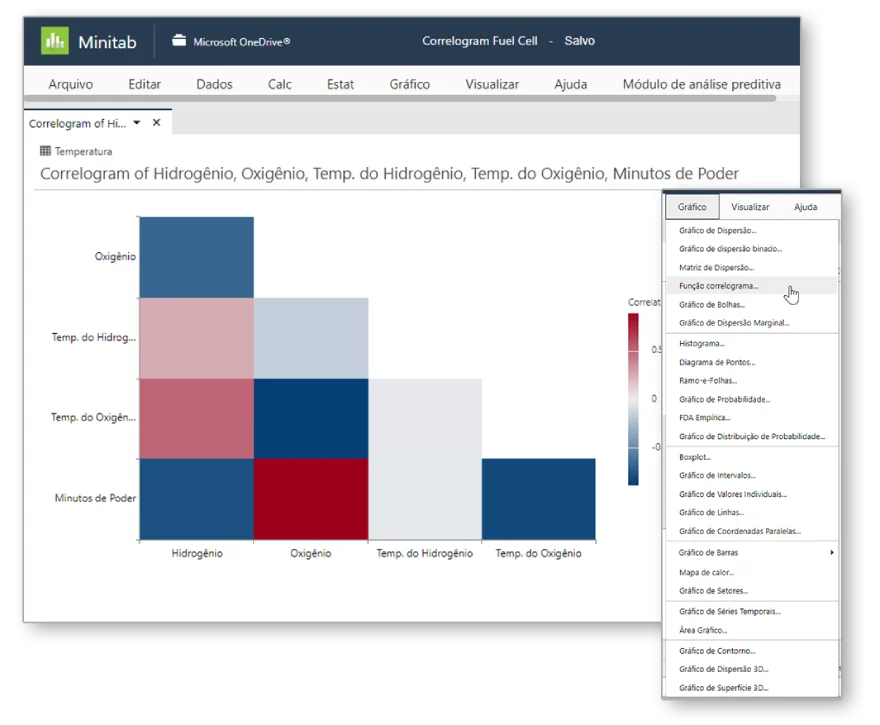The width and height of the screenshot is (880, 725).
Task: Click the Temp. do Oxigênio–Oxigênio dark blue cell
Action: coord(311,418)
